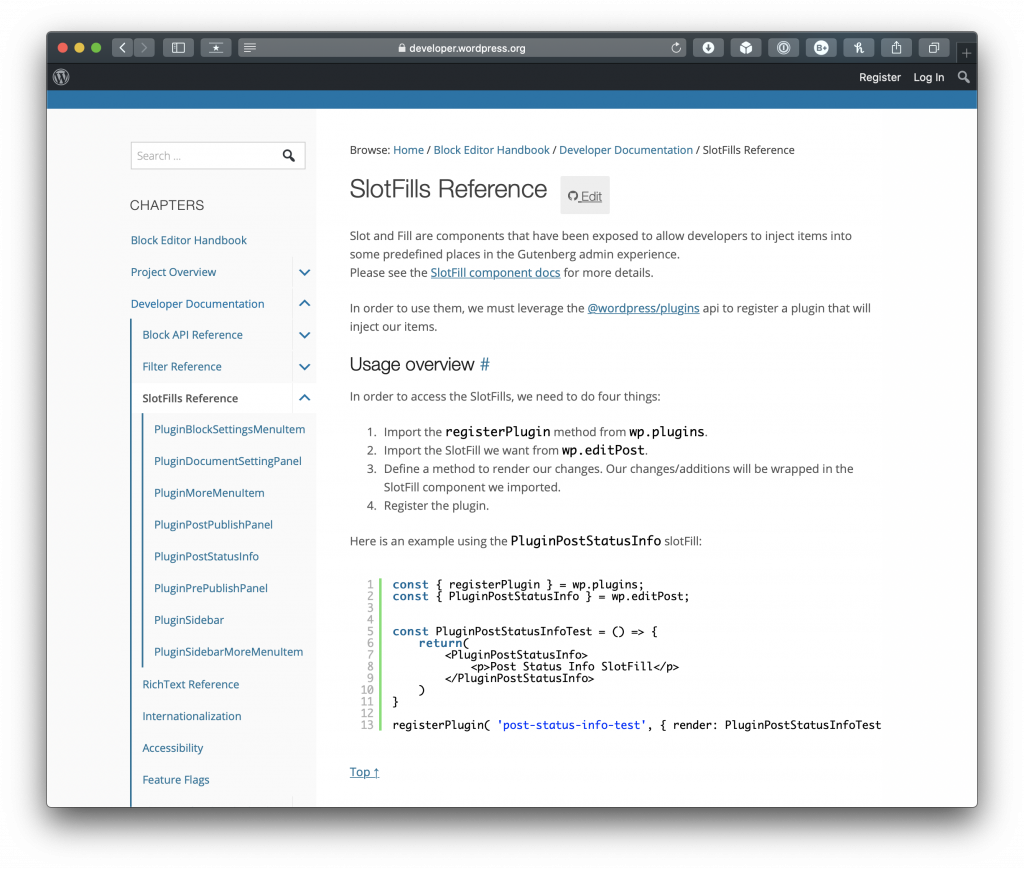
Task: Show the tab overview button
Action: [934, 48]
